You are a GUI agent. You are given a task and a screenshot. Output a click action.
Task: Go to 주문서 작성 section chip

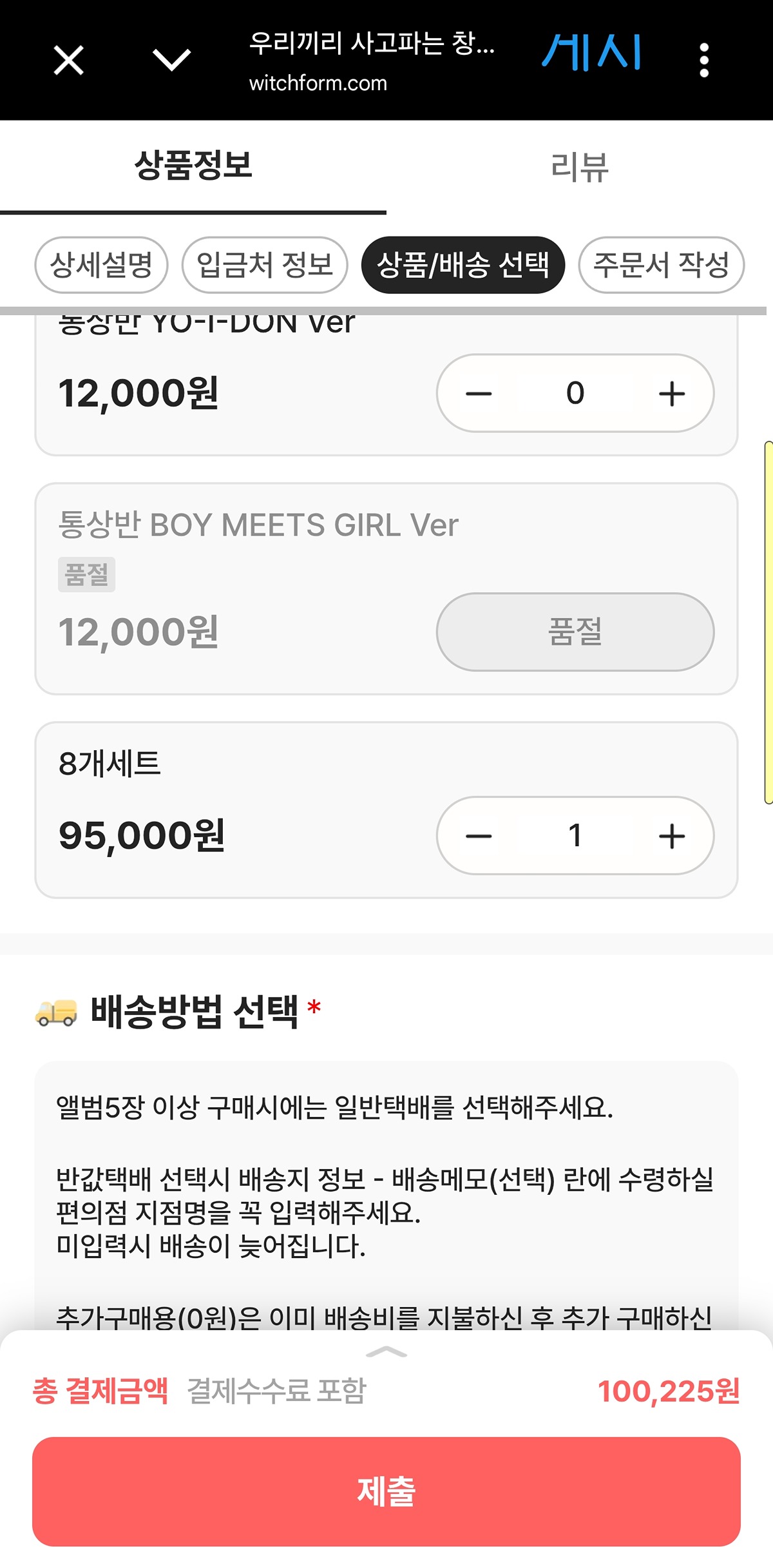pyautogui.click(x=661, y=265)
